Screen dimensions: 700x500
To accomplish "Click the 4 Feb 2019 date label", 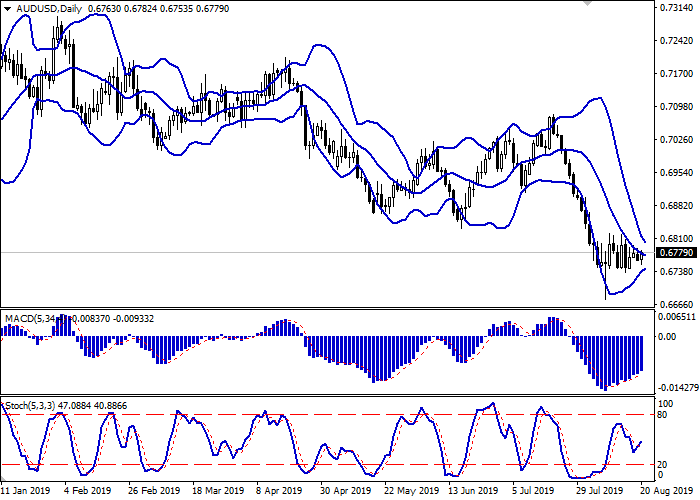I will click(87, 491).
